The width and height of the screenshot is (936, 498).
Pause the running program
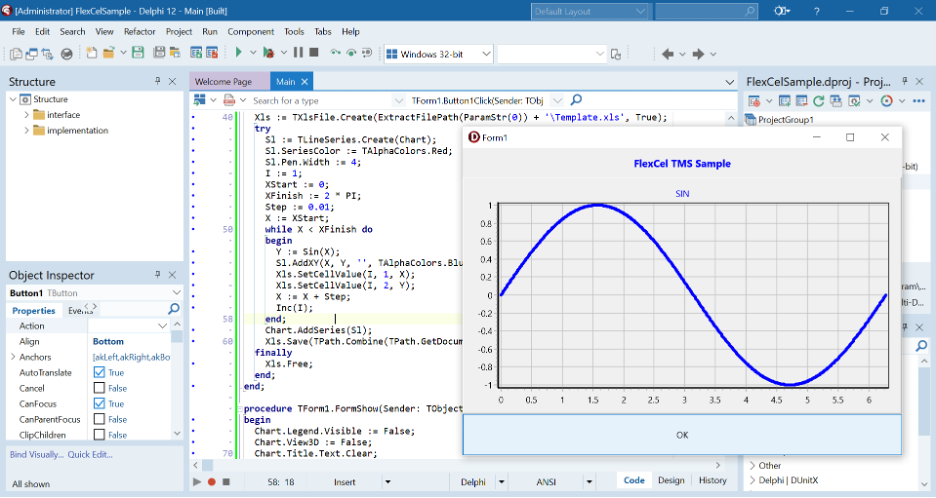click(x=298, y=53)
